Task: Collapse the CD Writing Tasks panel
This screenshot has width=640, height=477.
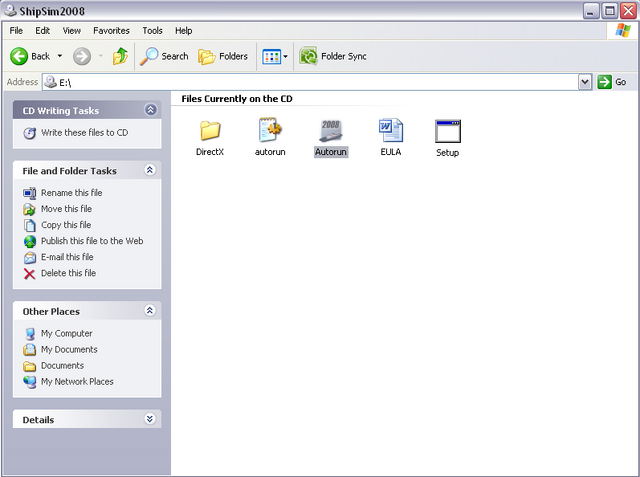Action: pyautogui.click(x=151, y=110)
